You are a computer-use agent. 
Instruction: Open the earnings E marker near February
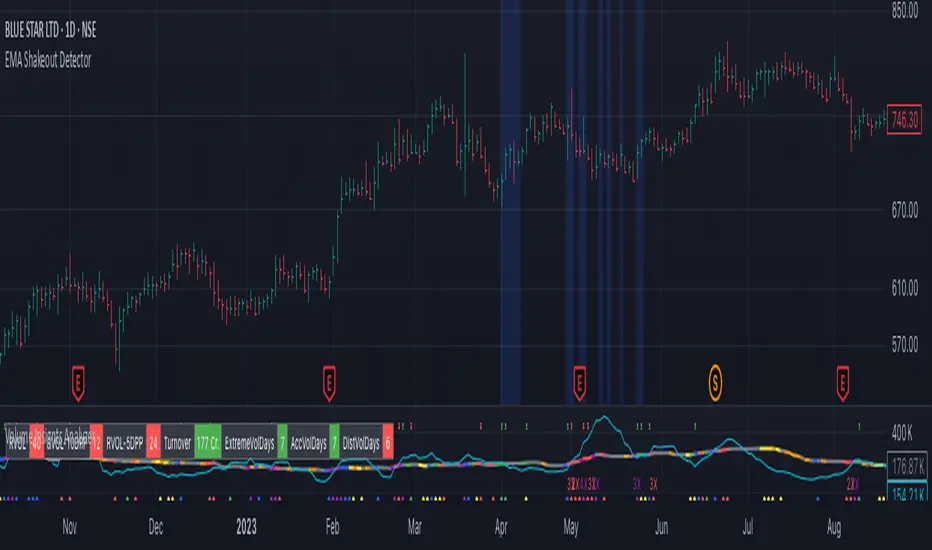point(329,384)
